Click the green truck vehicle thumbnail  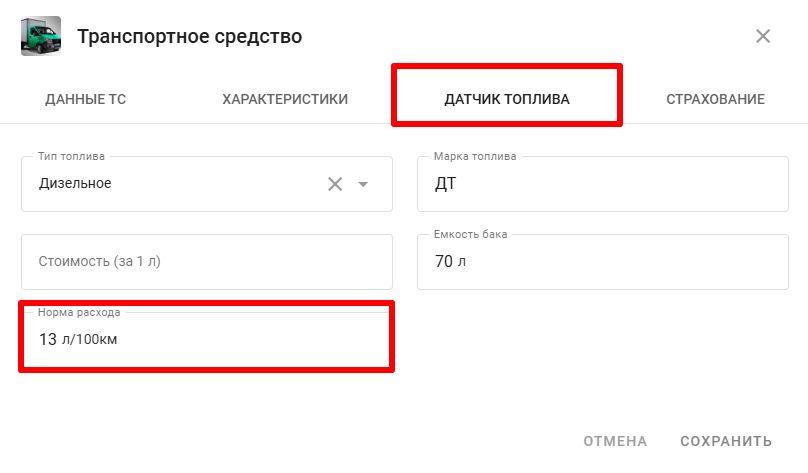40,37
